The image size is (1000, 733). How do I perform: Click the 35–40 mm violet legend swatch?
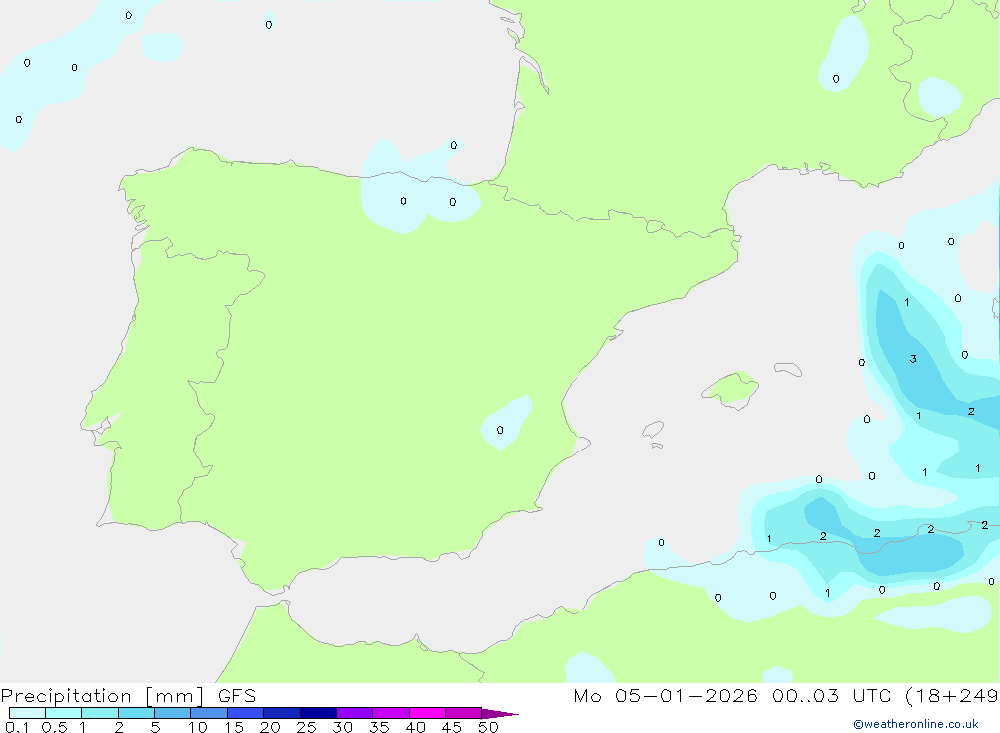391,713
